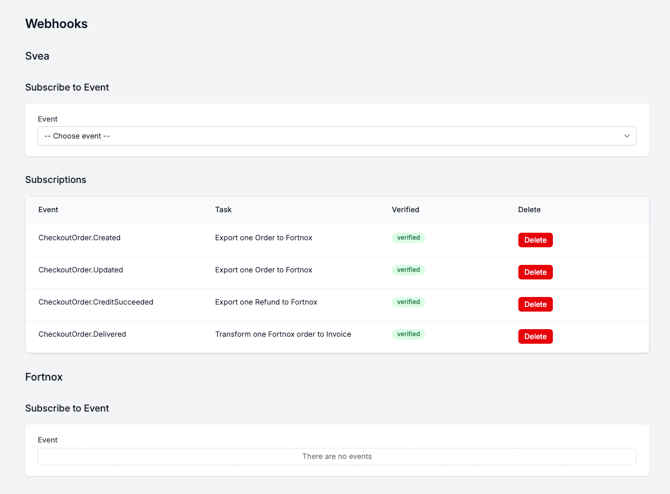Delete the CheckoutOrder.CreditSucceeded subscription
670x494 pixels.
point(535,304)
